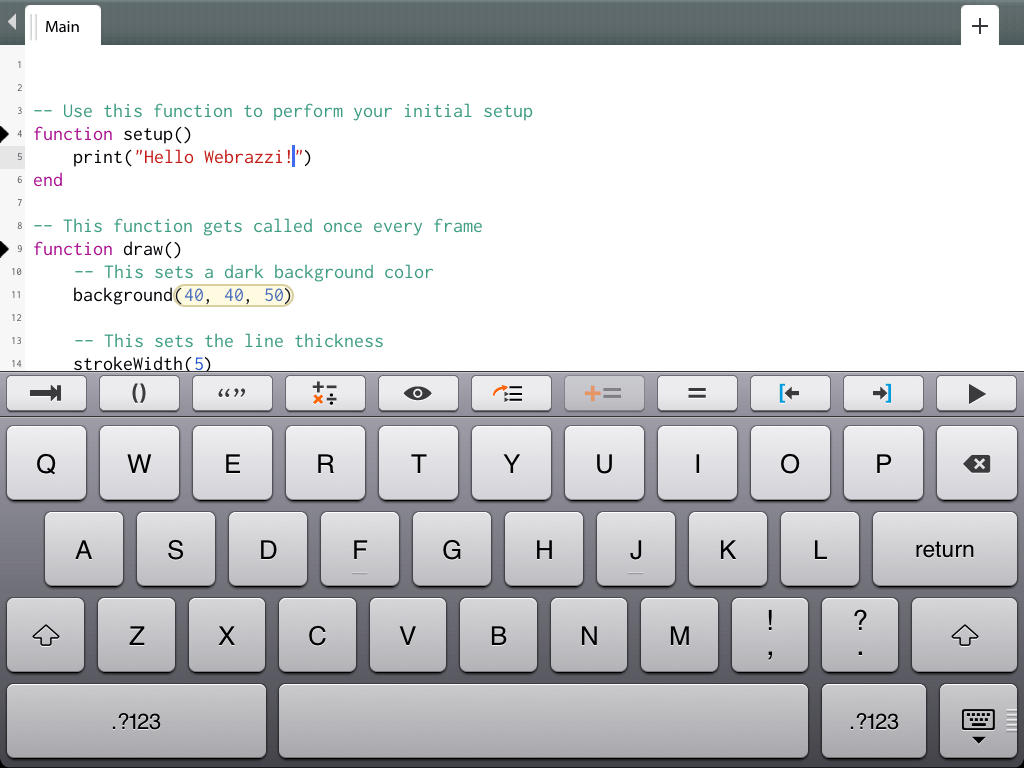
Task: Run the project with the play button
Action: click(976, 393)
